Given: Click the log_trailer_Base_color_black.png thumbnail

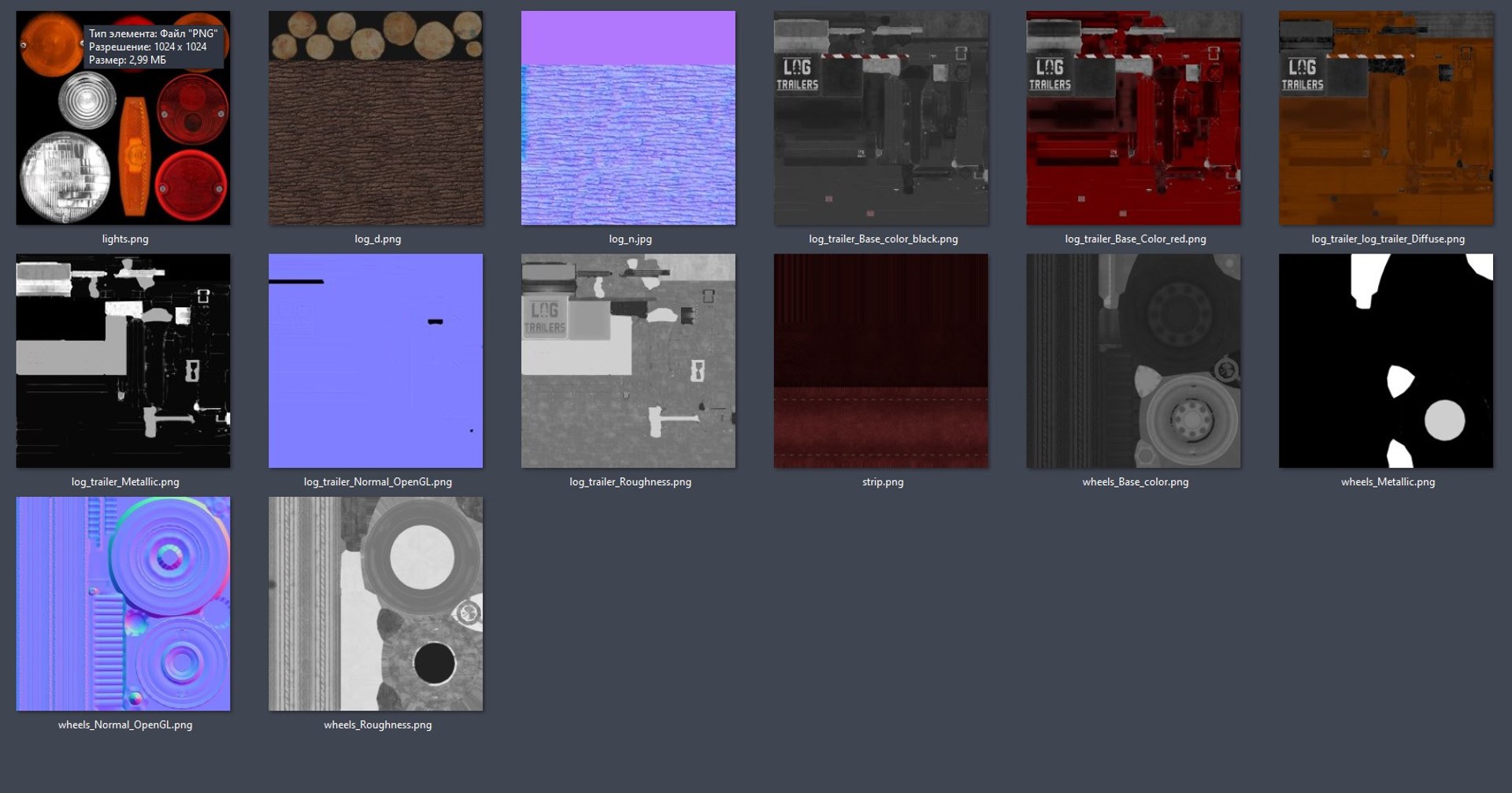Looking at the screenshot, I should tap(881, 118).
